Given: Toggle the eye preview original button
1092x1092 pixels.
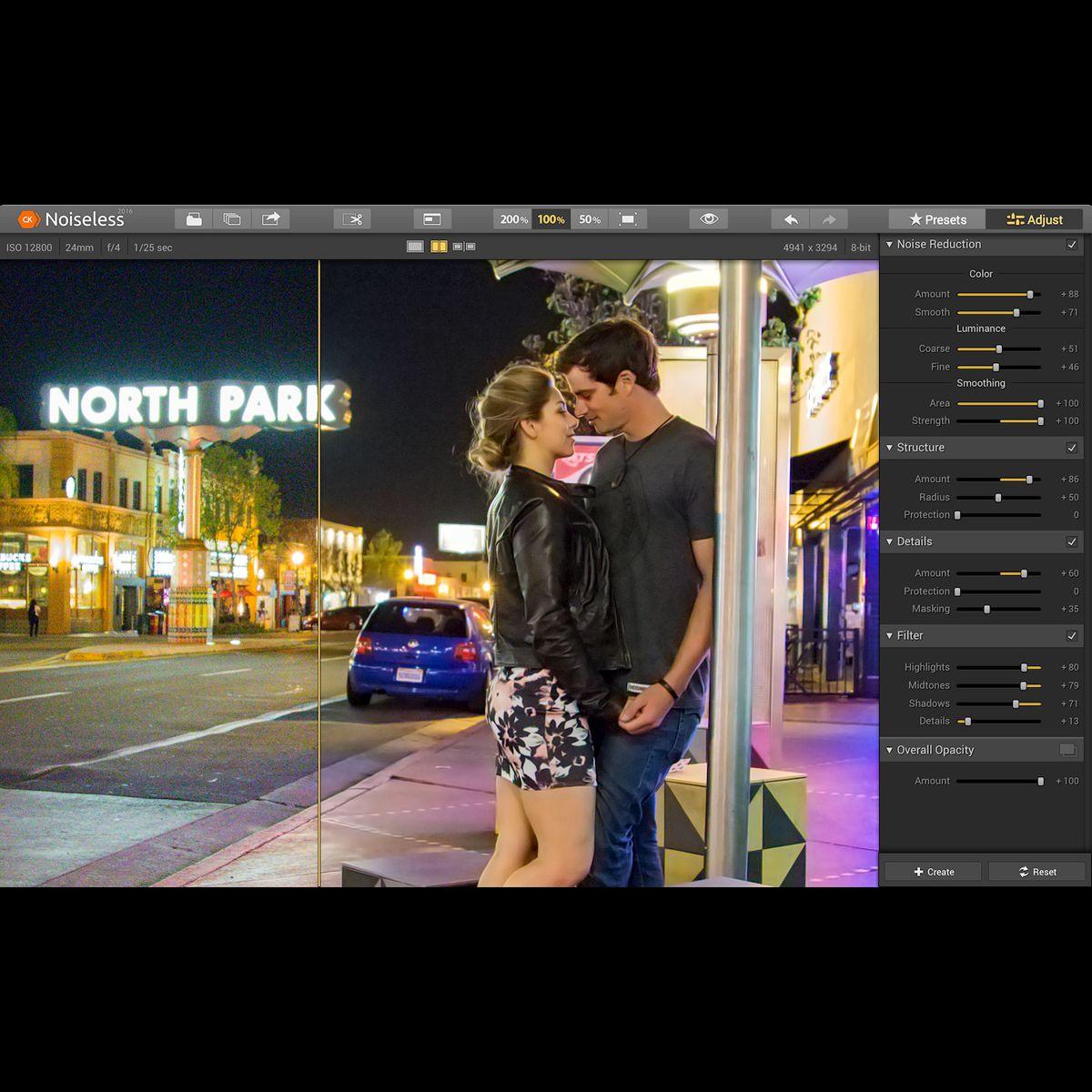Looking at the screenshot, I should point(710,219).
